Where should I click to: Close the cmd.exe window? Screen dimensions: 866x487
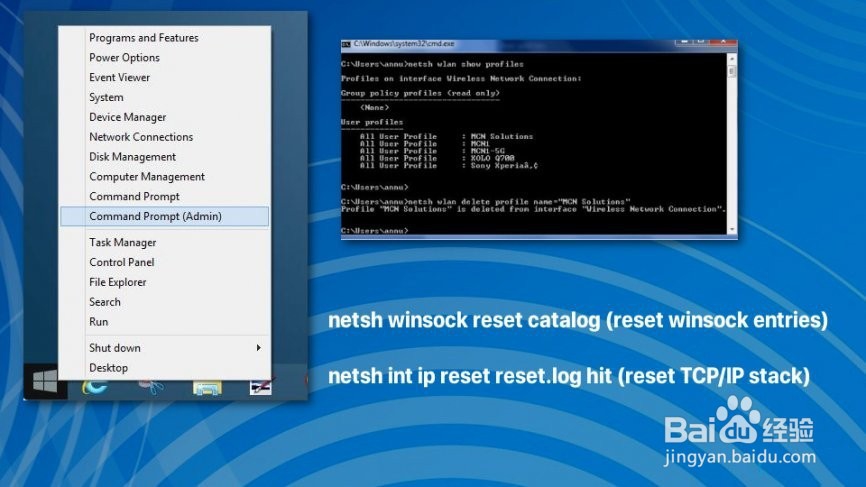(723, 42)
